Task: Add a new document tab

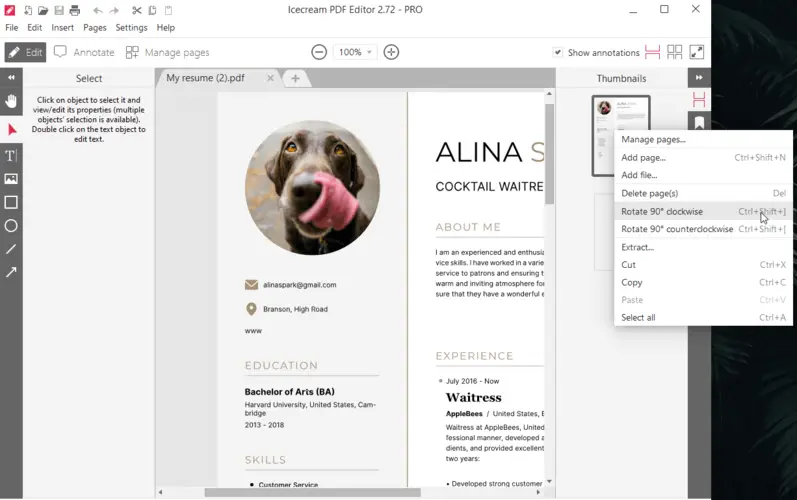Action: (x=295, y=78)
